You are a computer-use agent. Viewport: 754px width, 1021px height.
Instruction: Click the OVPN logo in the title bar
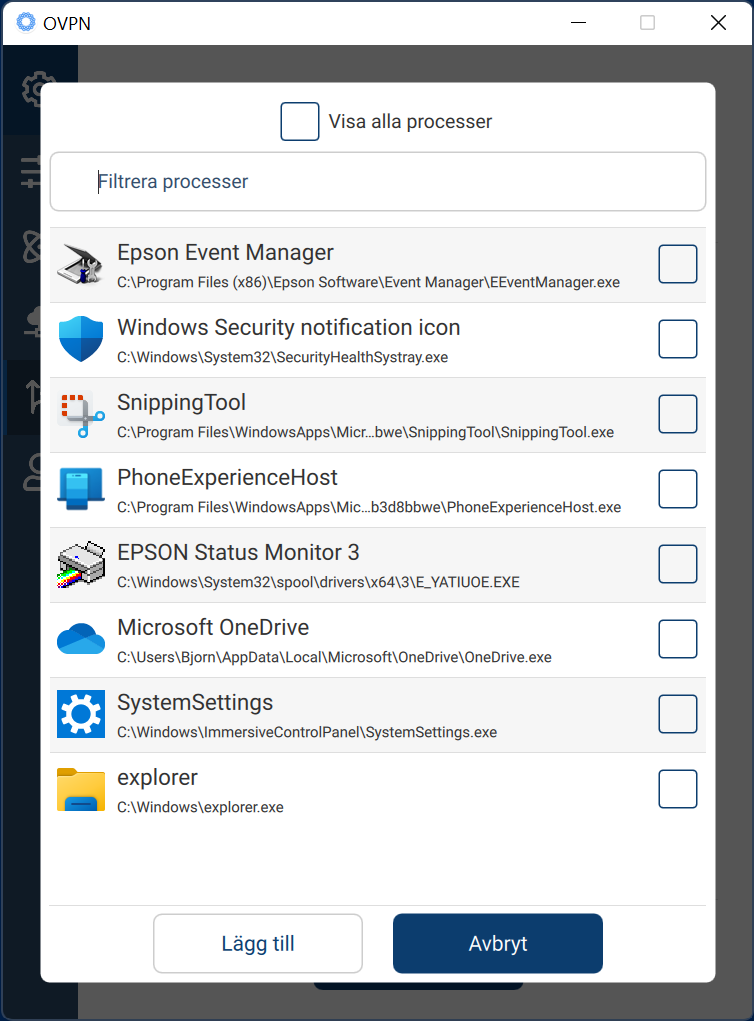(26, 22)
